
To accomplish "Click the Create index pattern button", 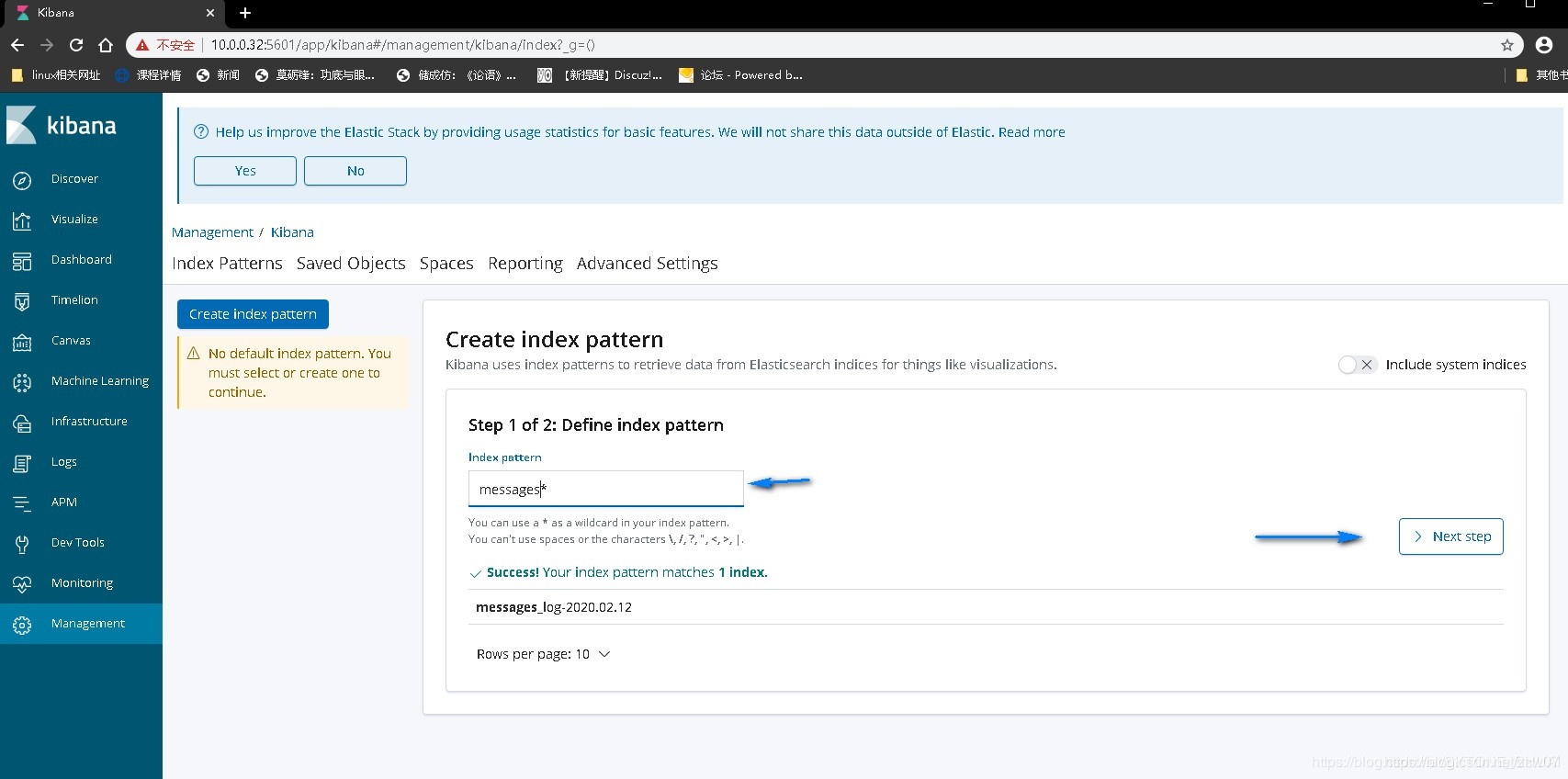I will pos(253,314).
